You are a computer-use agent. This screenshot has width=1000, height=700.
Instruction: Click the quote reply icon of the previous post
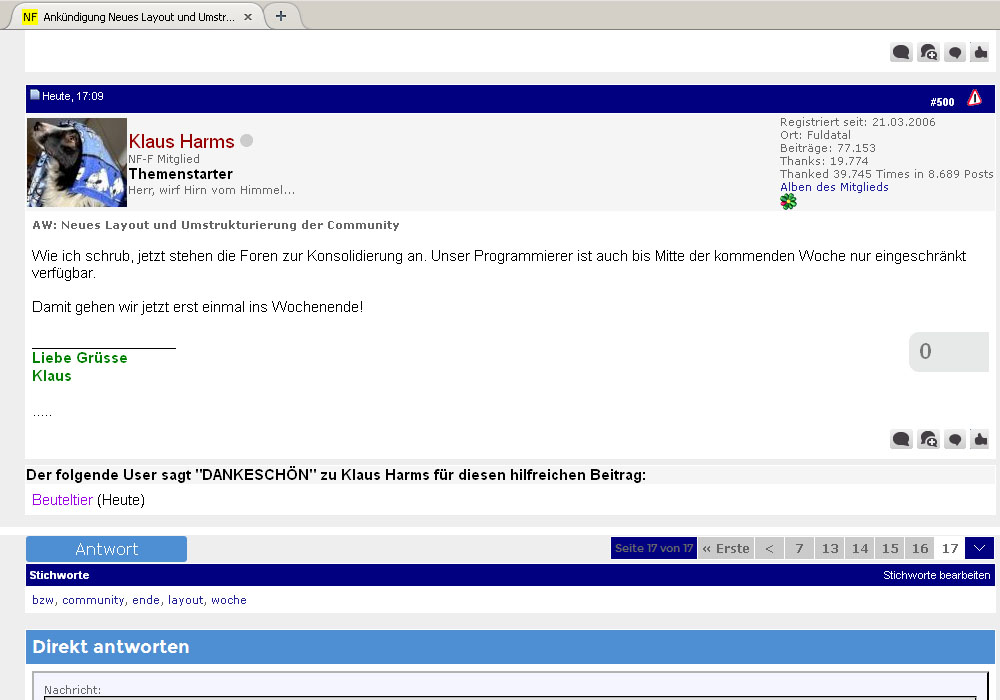click(x=901, y=52)
